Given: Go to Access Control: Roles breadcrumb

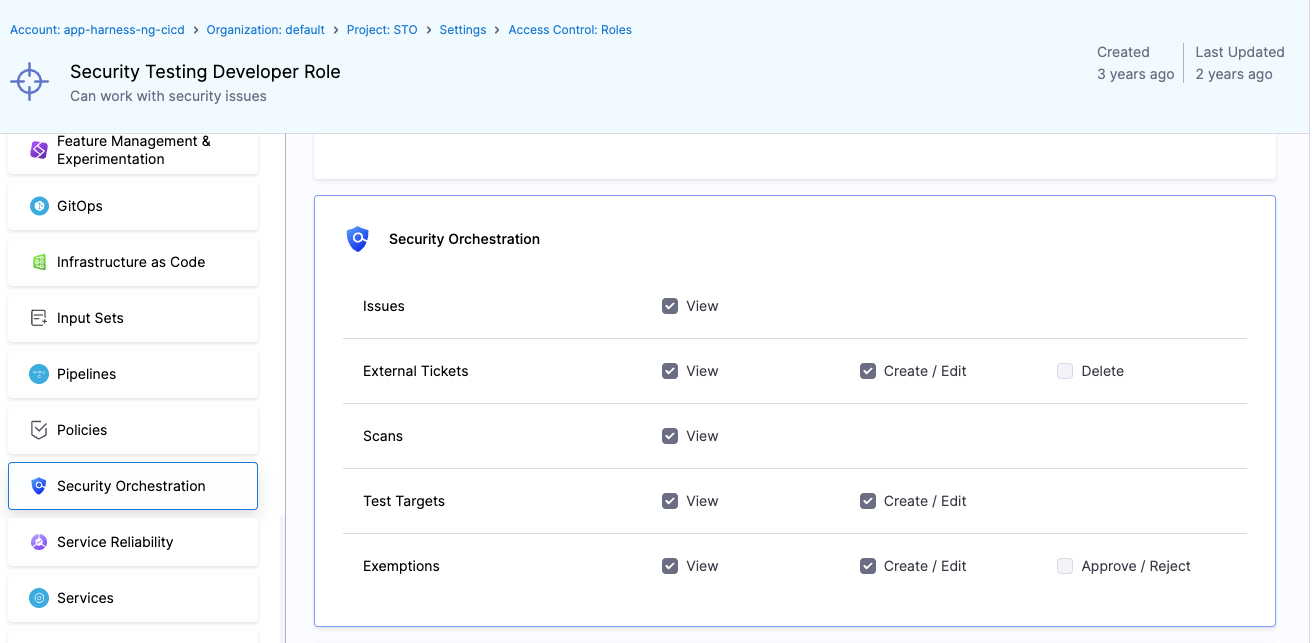Looking at the screenshot, I should 570,30.
